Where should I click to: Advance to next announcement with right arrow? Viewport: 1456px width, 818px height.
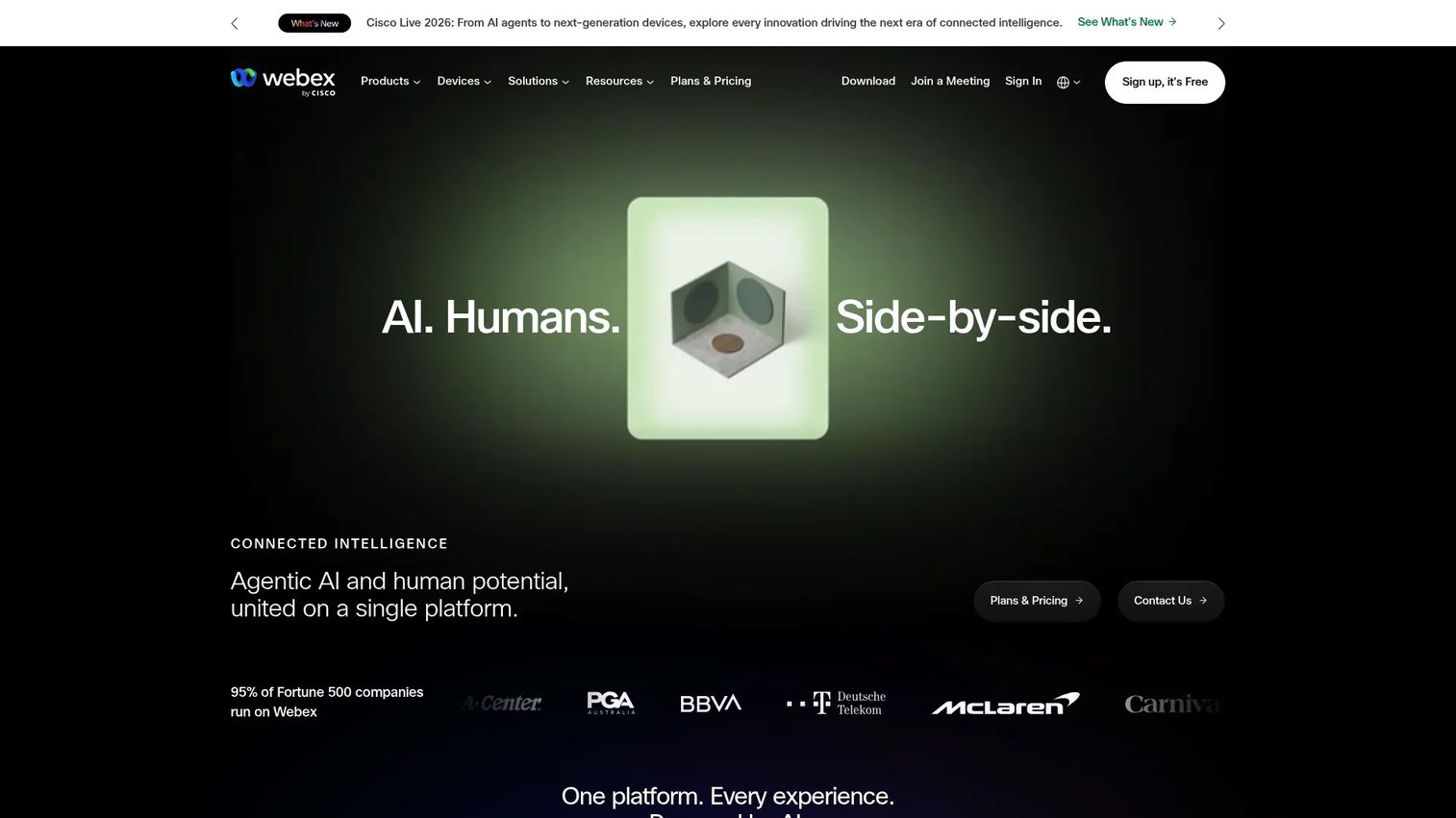1221,23
